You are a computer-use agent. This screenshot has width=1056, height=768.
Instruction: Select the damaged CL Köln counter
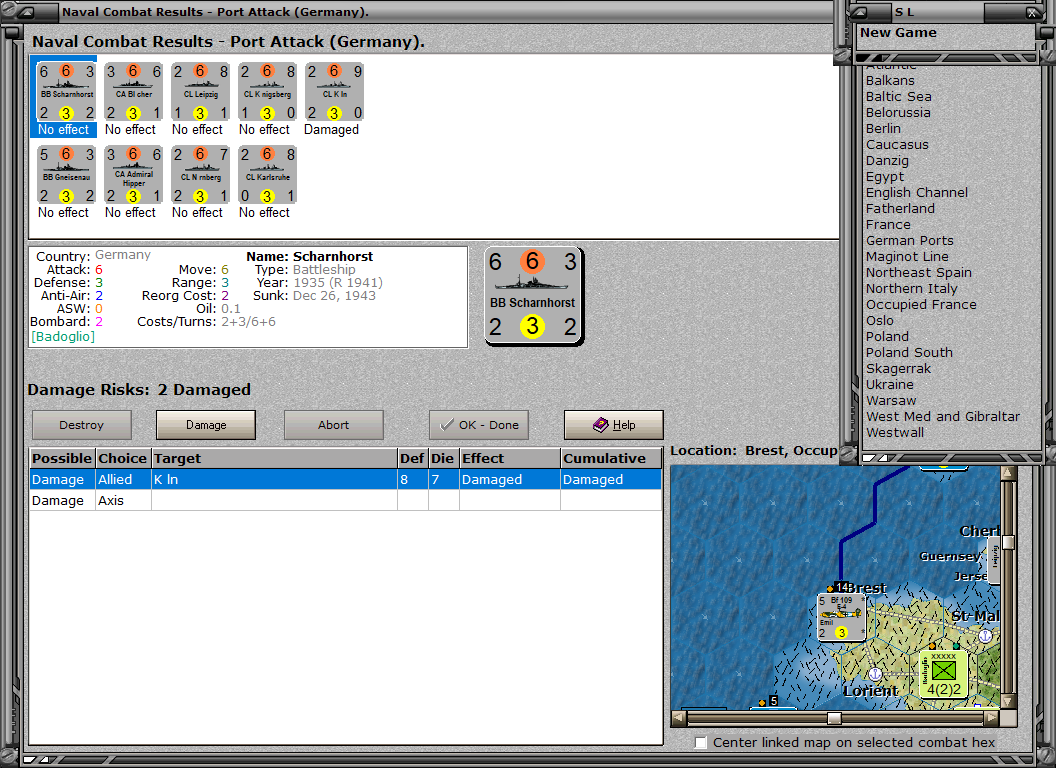(x=334, y=92)
